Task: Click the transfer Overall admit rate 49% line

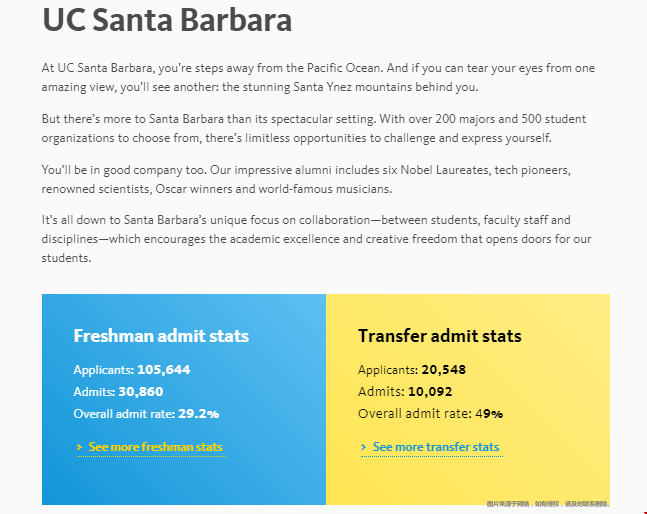Action: tap(430, 413)
